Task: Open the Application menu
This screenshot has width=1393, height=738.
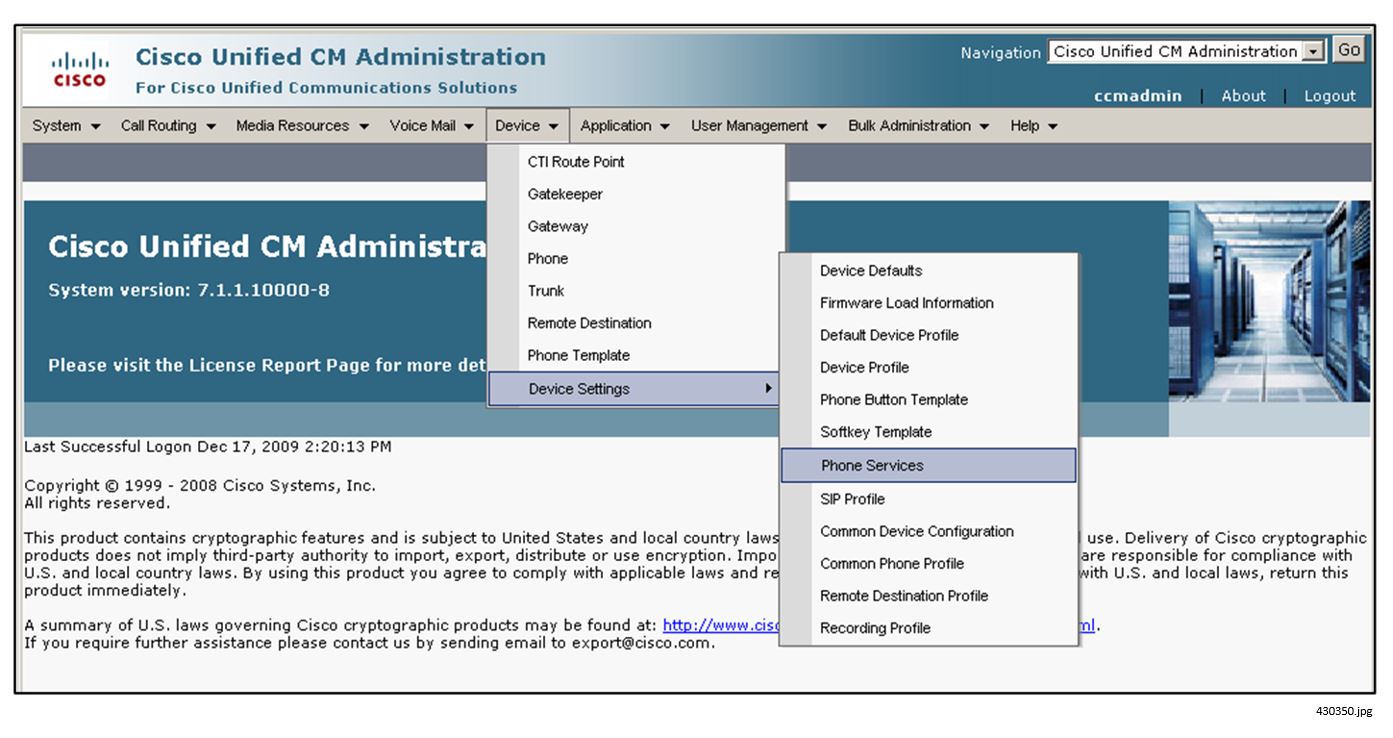Action: [x=625, y=126]
